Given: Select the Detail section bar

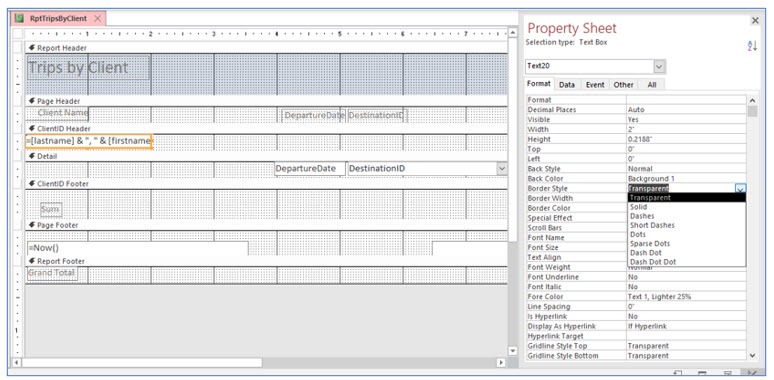Looking at the screenshot, I should [x=267, y=156].
